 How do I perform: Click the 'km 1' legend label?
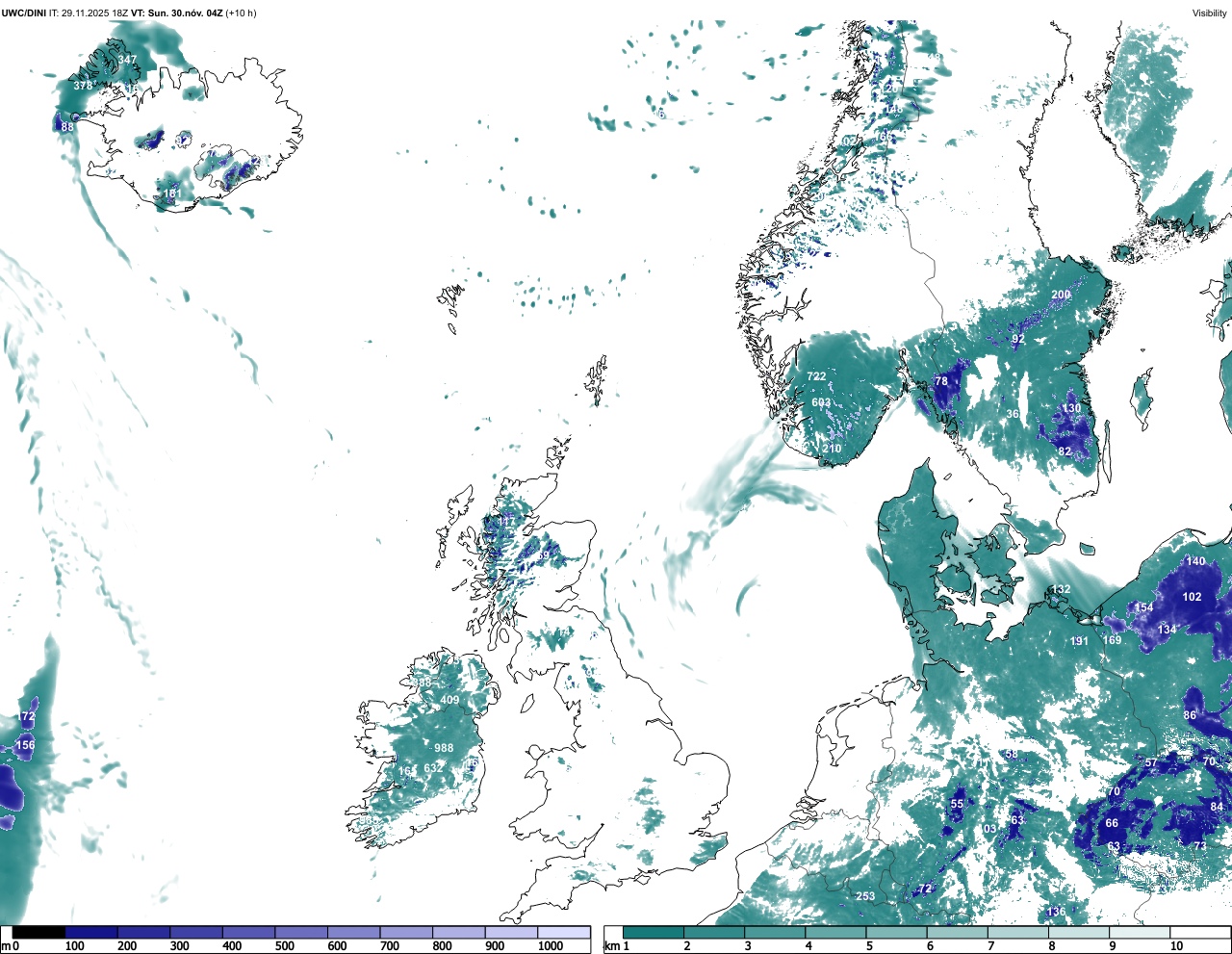[616, 946]
